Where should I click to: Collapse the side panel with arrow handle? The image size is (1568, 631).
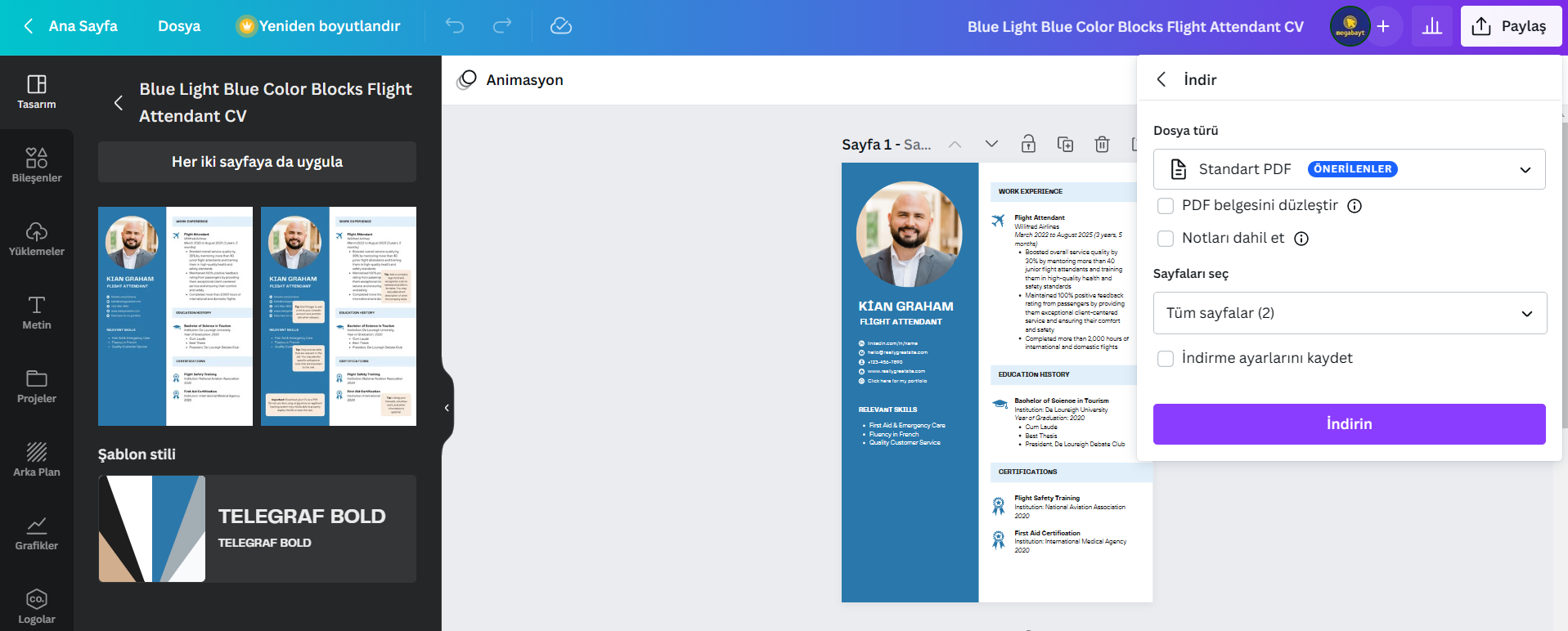[447, 408]
